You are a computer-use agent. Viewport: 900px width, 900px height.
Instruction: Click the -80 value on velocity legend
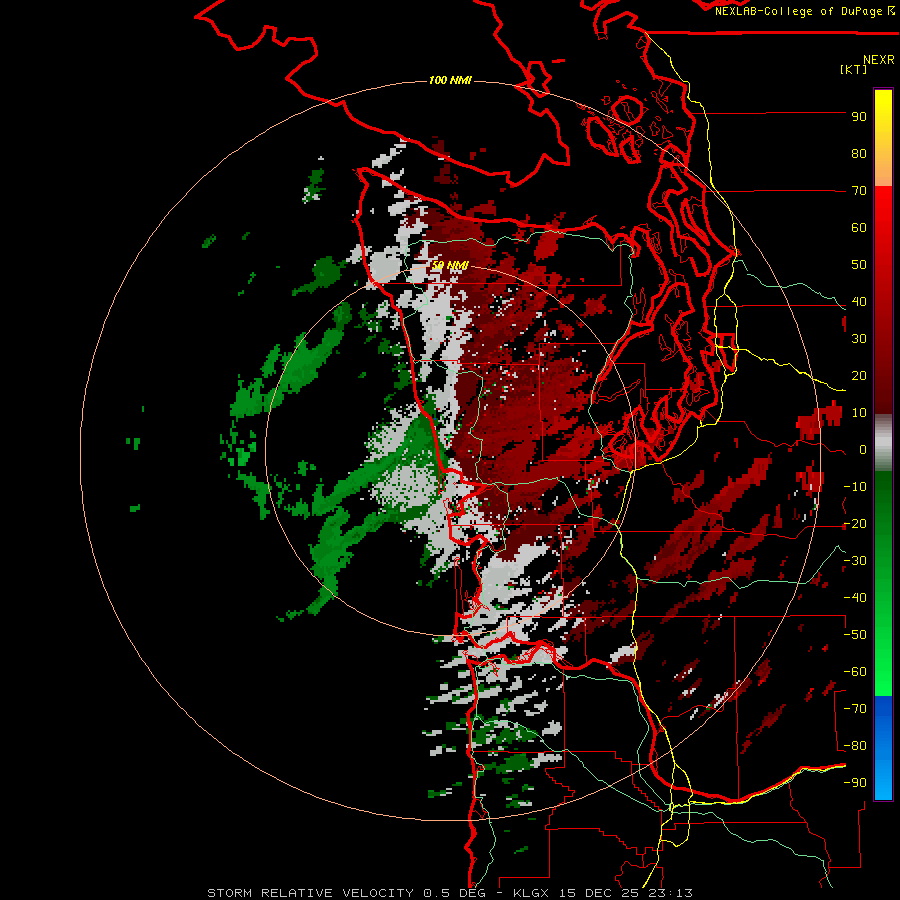pyautogui.click(x=855, y=746)
